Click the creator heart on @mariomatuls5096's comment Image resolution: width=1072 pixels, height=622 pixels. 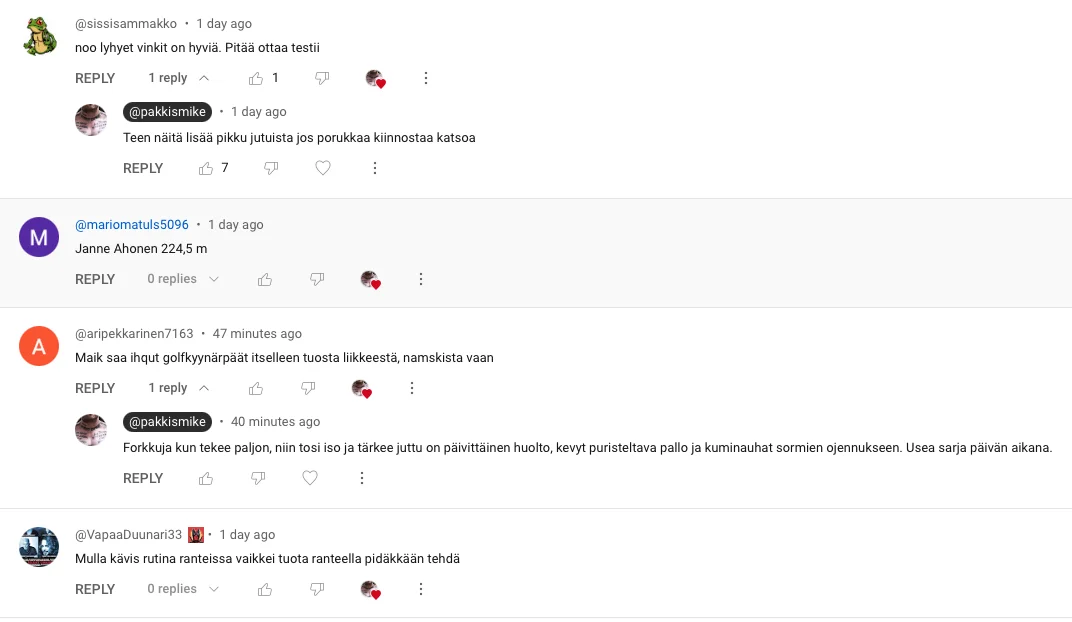(371, 279)
